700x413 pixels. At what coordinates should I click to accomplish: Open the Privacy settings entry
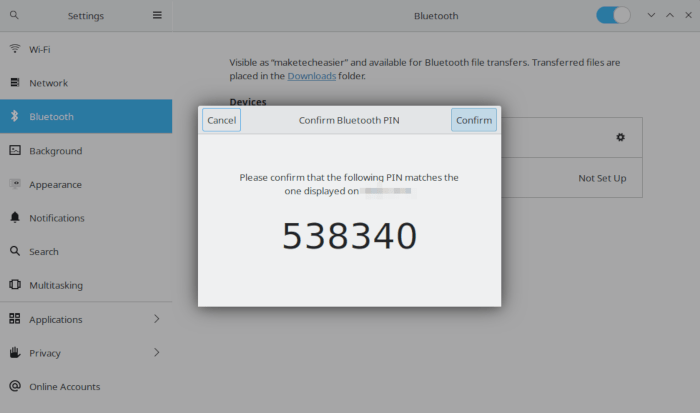pyautogui.click(x=86, y=353)
